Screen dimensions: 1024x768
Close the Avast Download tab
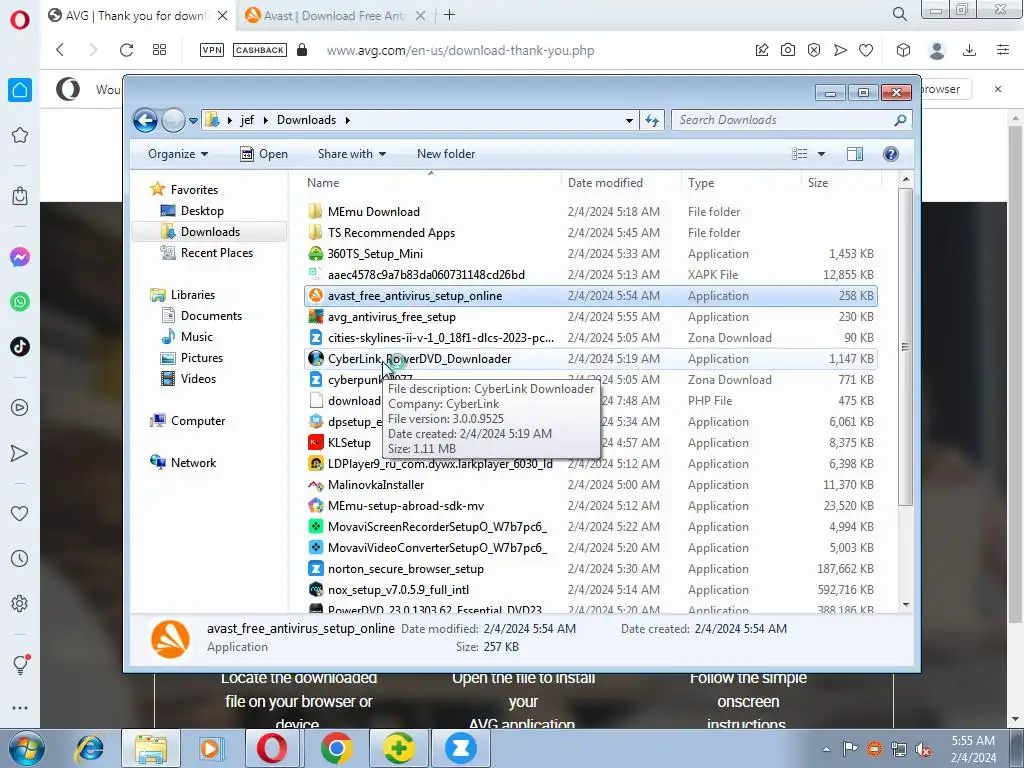pyautogui.click(x=421, y=16)
